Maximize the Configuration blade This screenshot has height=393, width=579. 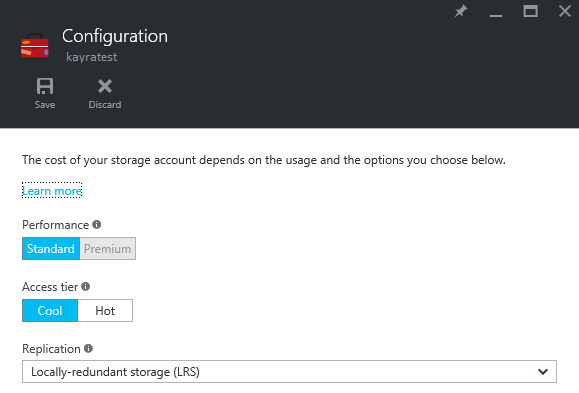[x=530, y=11]
